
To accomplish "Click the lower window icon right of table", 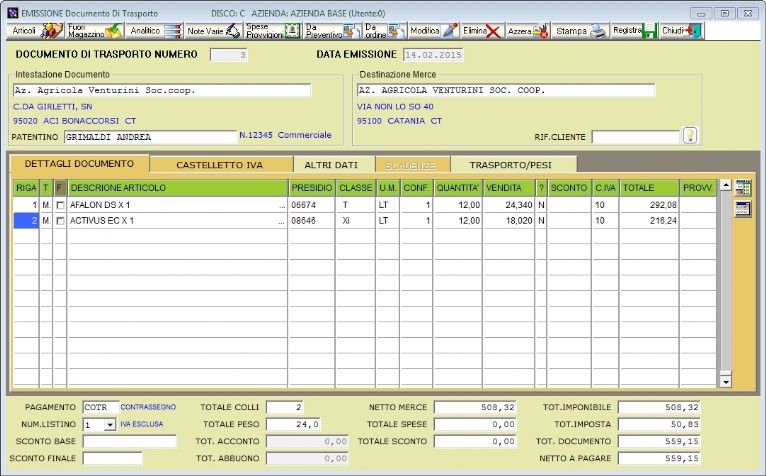I will pos(743,209).
